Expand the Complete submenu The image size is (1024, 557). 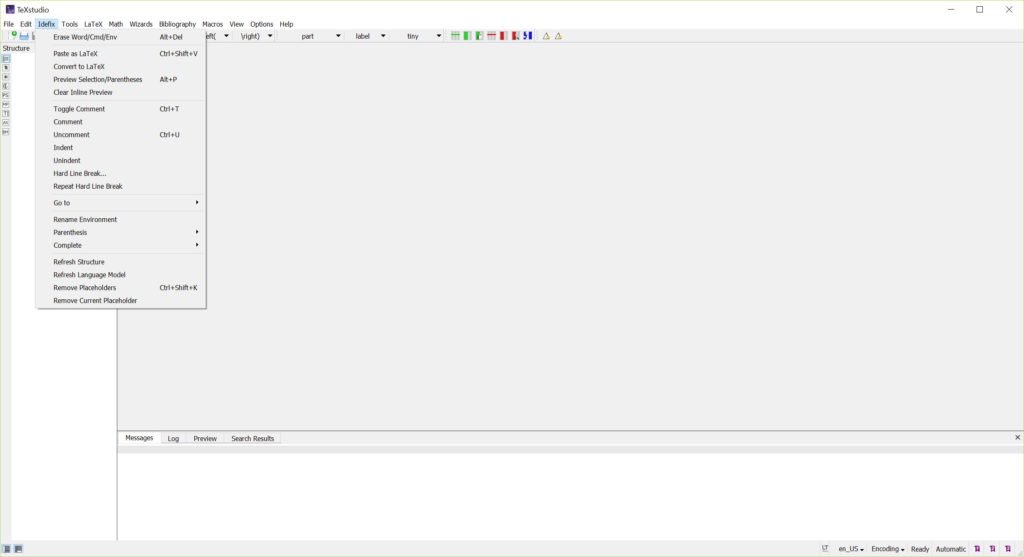tap(121, 245)
